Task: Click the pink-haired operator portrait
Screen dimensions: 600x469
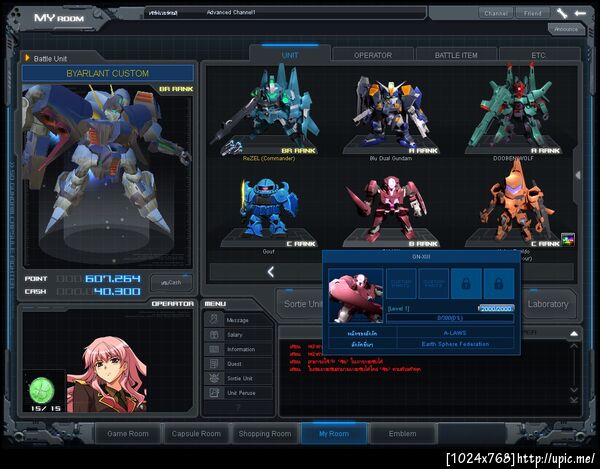Action: click(x=106, y=374)
